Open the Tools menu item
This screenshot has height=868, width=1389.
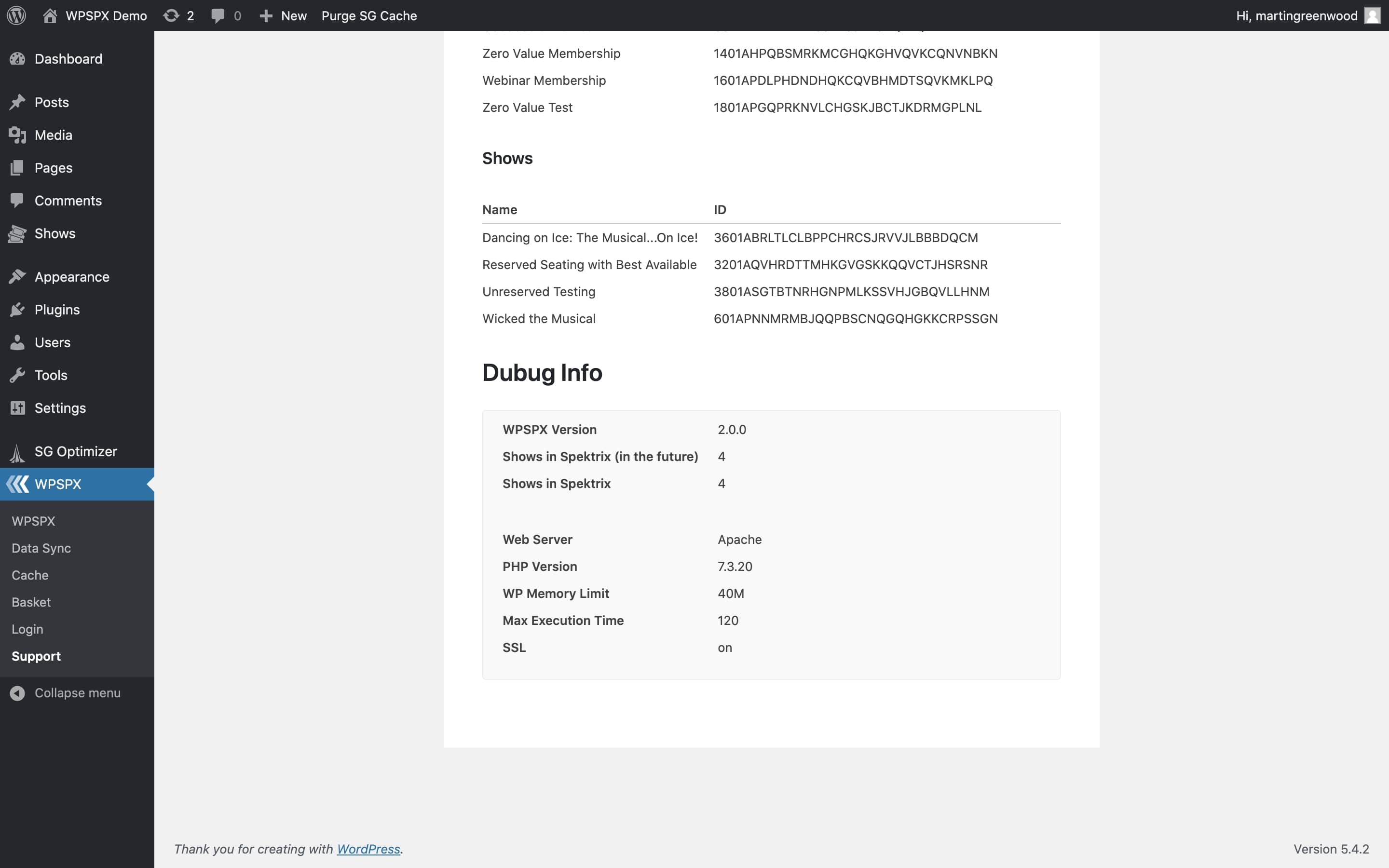tap(77, 375)
